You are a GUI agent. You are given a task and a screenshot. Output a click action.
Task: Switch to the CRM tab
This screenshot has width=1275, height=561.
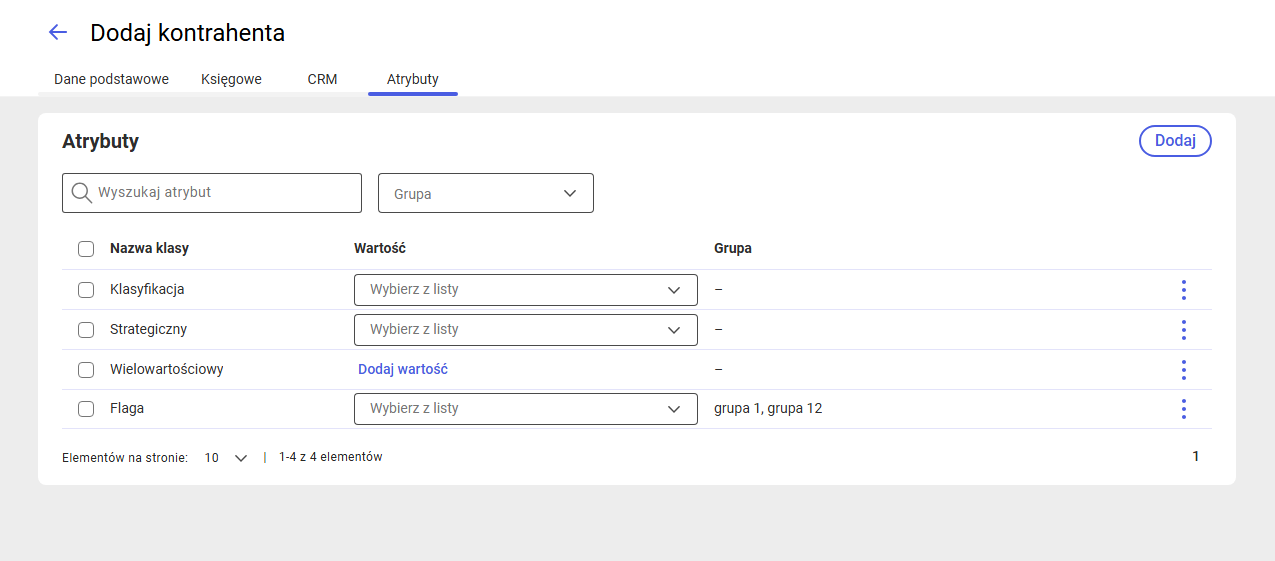click(x=322, y=79)
